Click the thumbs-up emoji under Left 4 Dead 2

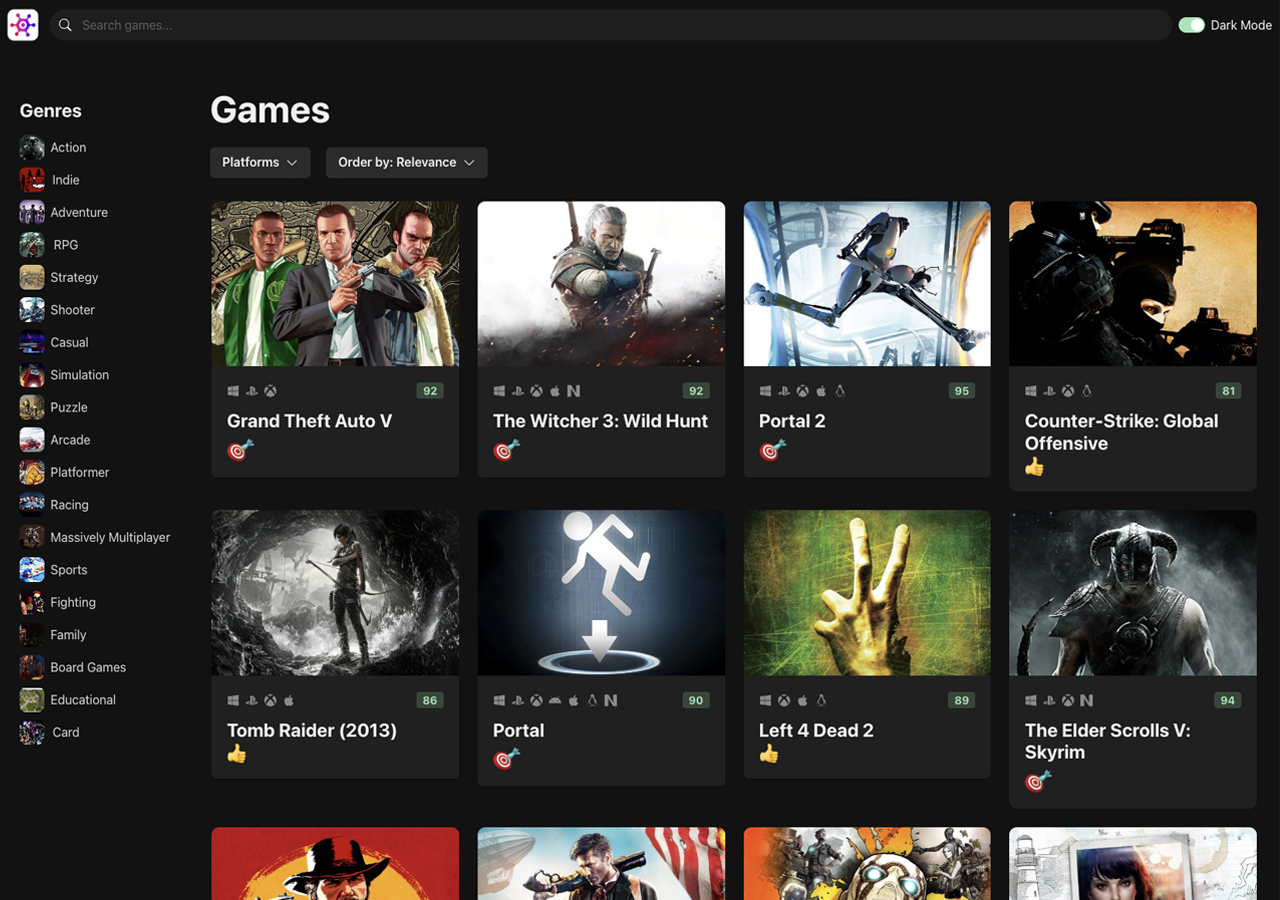click(x=768, y=753)
